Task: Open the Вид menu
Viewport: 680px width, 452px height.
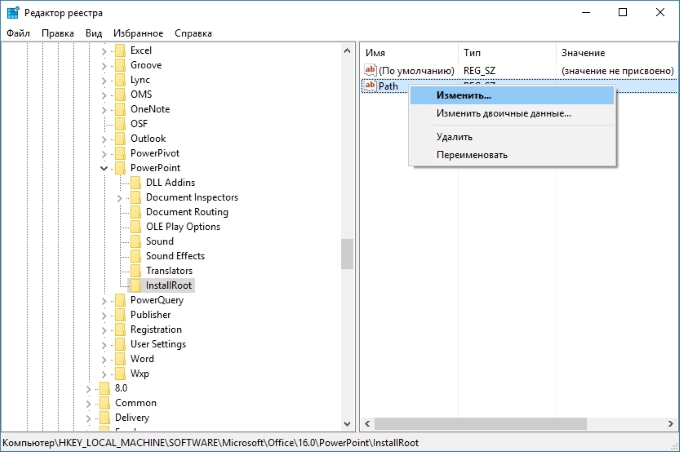Action: pos(93,33)
